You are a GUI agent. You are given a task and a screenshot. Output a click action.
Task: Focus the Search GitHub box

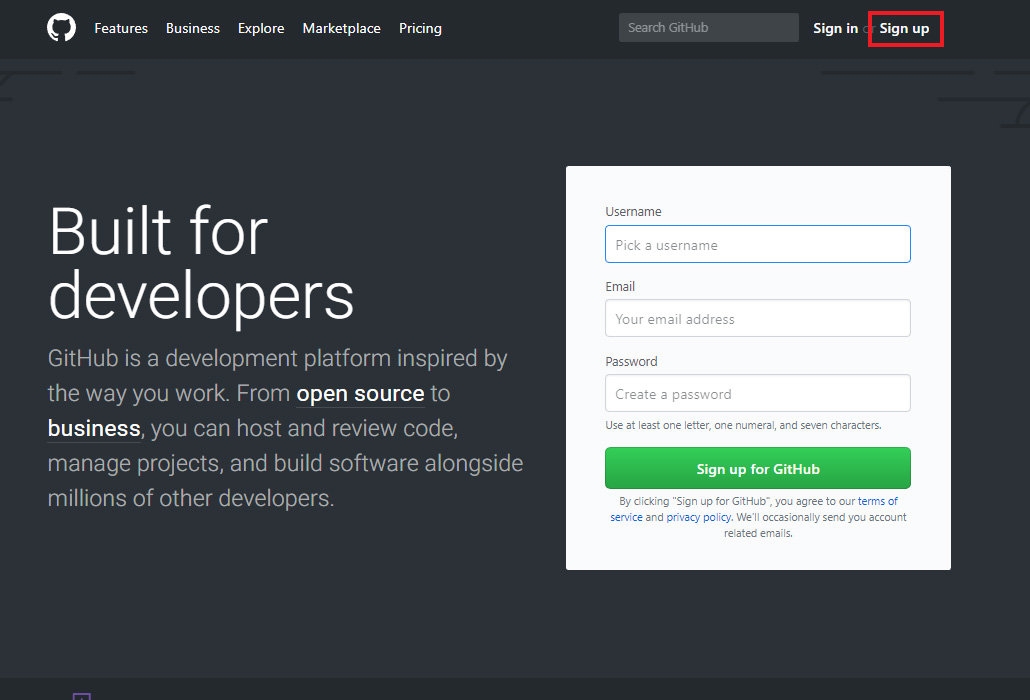[708, 28]
